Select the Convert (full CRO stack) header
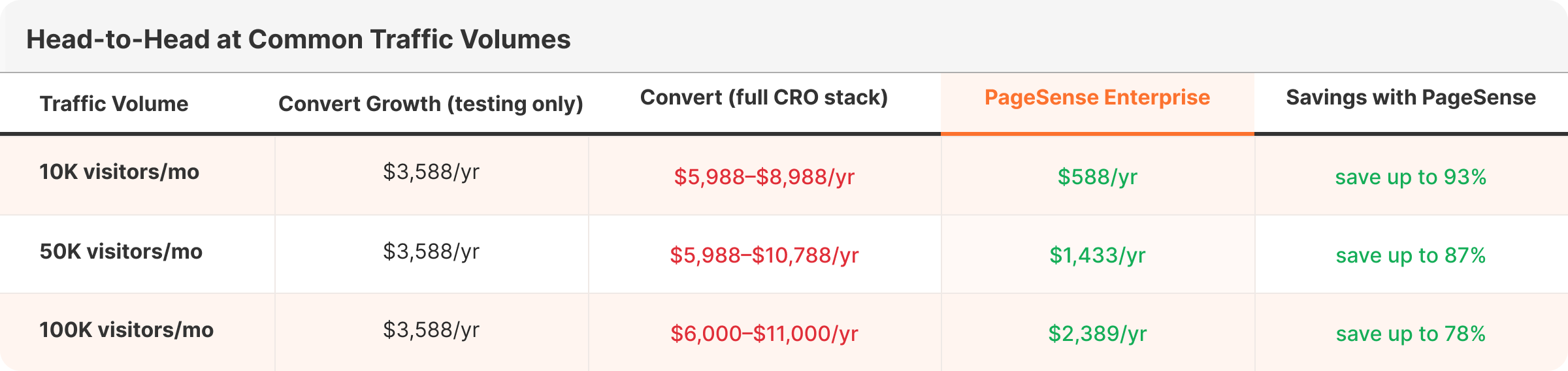The width and height of the screenshot is (1568, 371). click(764, 97)
